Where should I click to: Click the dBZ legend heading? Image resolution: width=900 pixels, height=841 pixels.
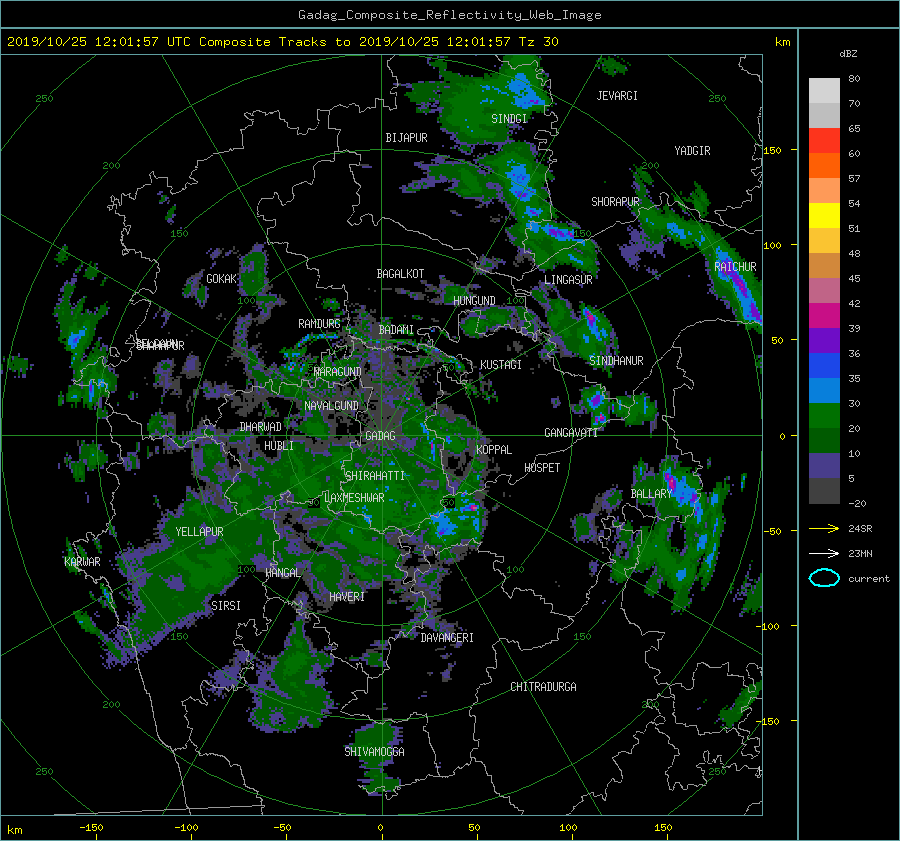[x=848, y=54]
